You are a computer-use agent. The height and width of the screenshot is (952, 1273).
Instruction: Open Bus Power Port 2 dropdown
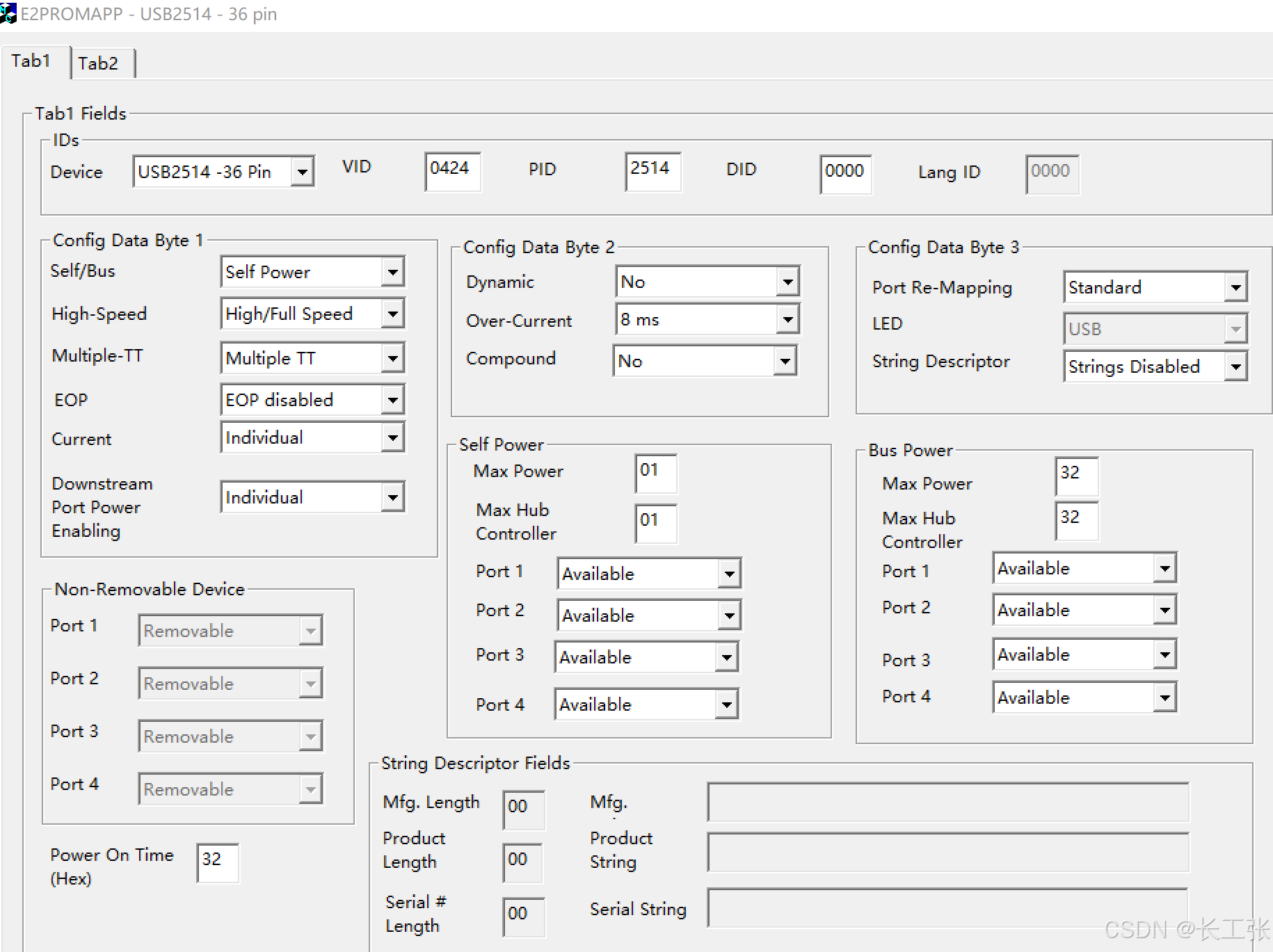click(x=1084, y=610)
